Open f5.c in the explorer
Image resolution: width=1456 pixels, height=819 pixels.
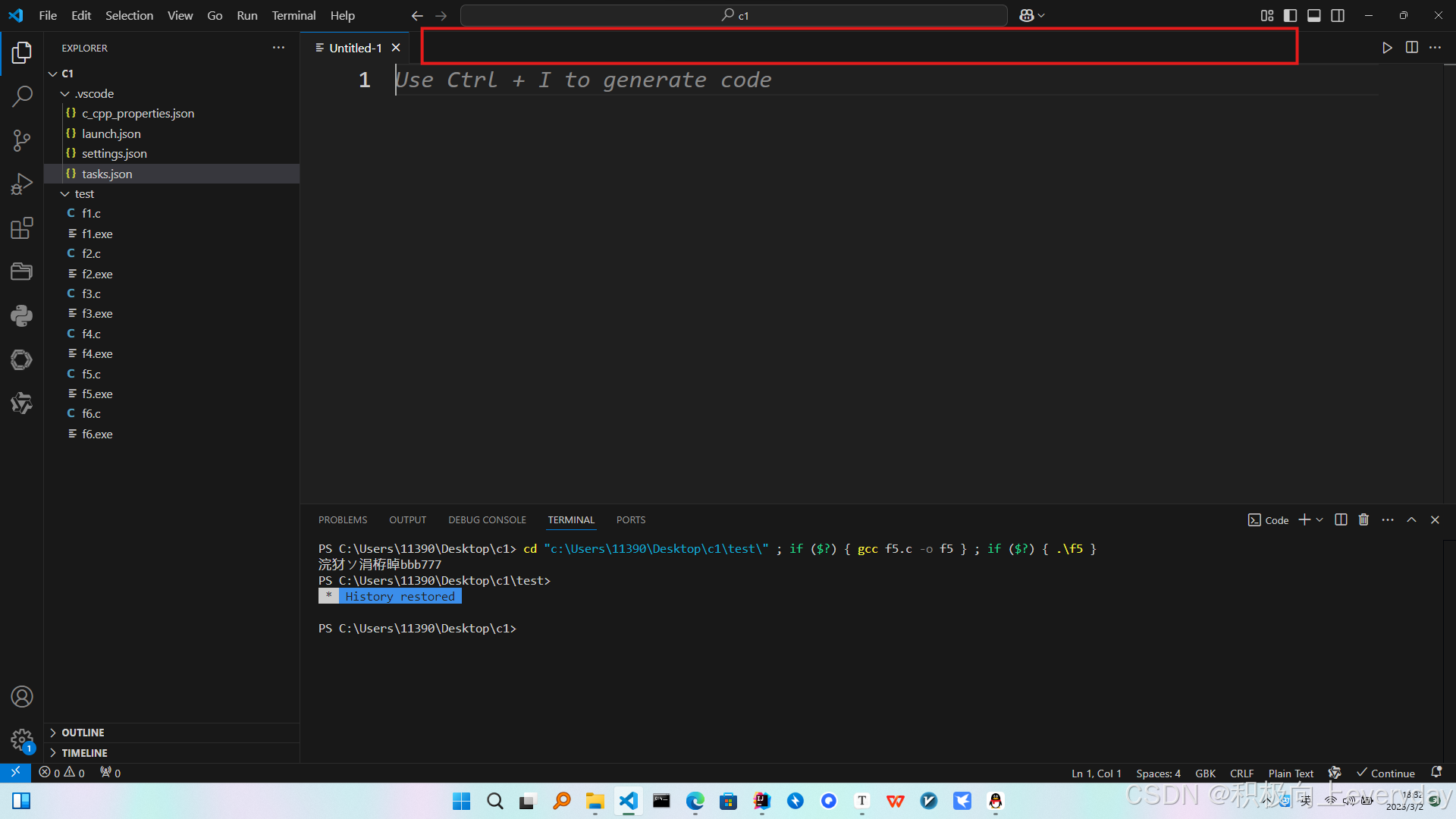91,374
